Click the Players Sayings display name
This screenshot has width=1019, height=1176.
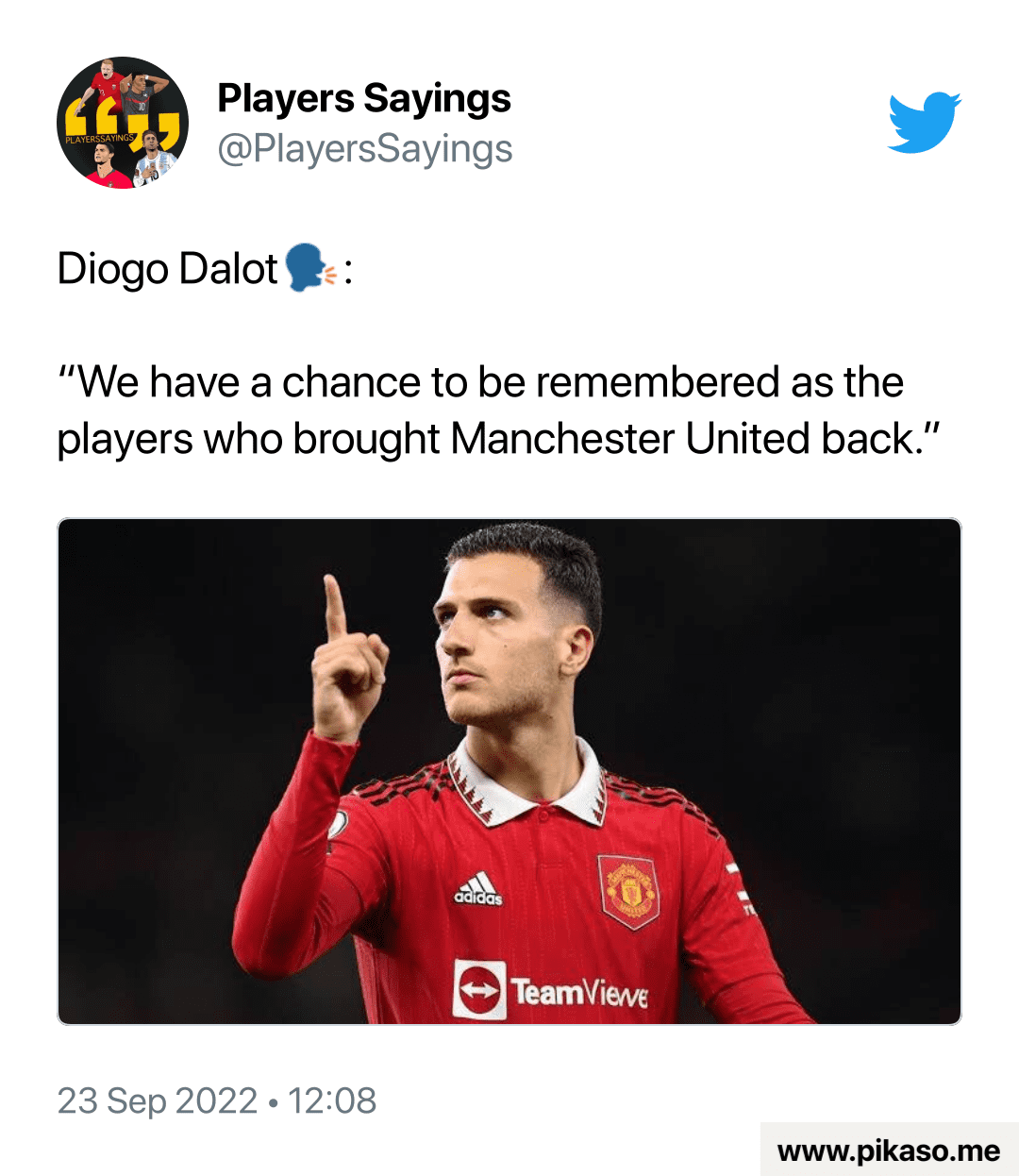[x=364, y=98]
